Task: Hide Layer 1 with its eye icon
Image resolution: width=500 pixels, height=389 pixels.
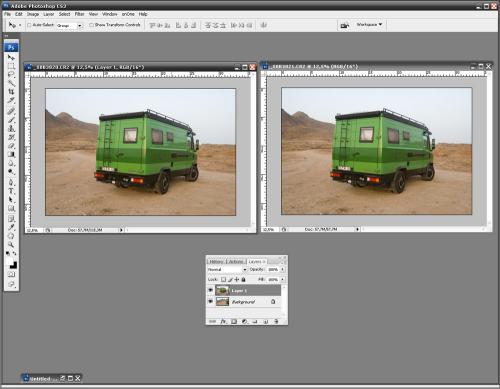Action: [x=210, y=290]
